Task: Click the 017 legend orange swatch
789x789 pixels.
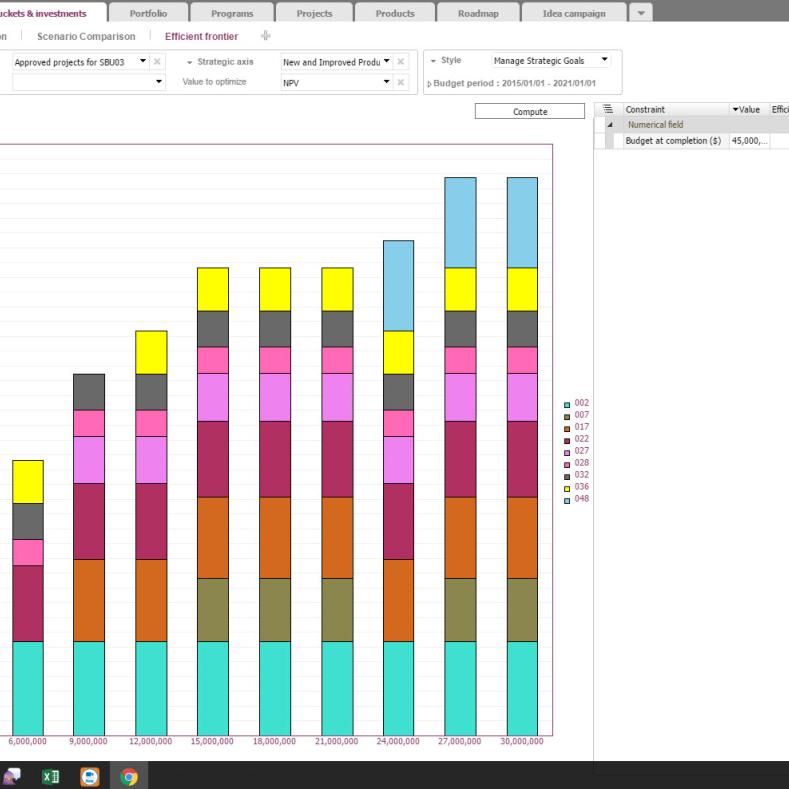Action: [567, 429]
